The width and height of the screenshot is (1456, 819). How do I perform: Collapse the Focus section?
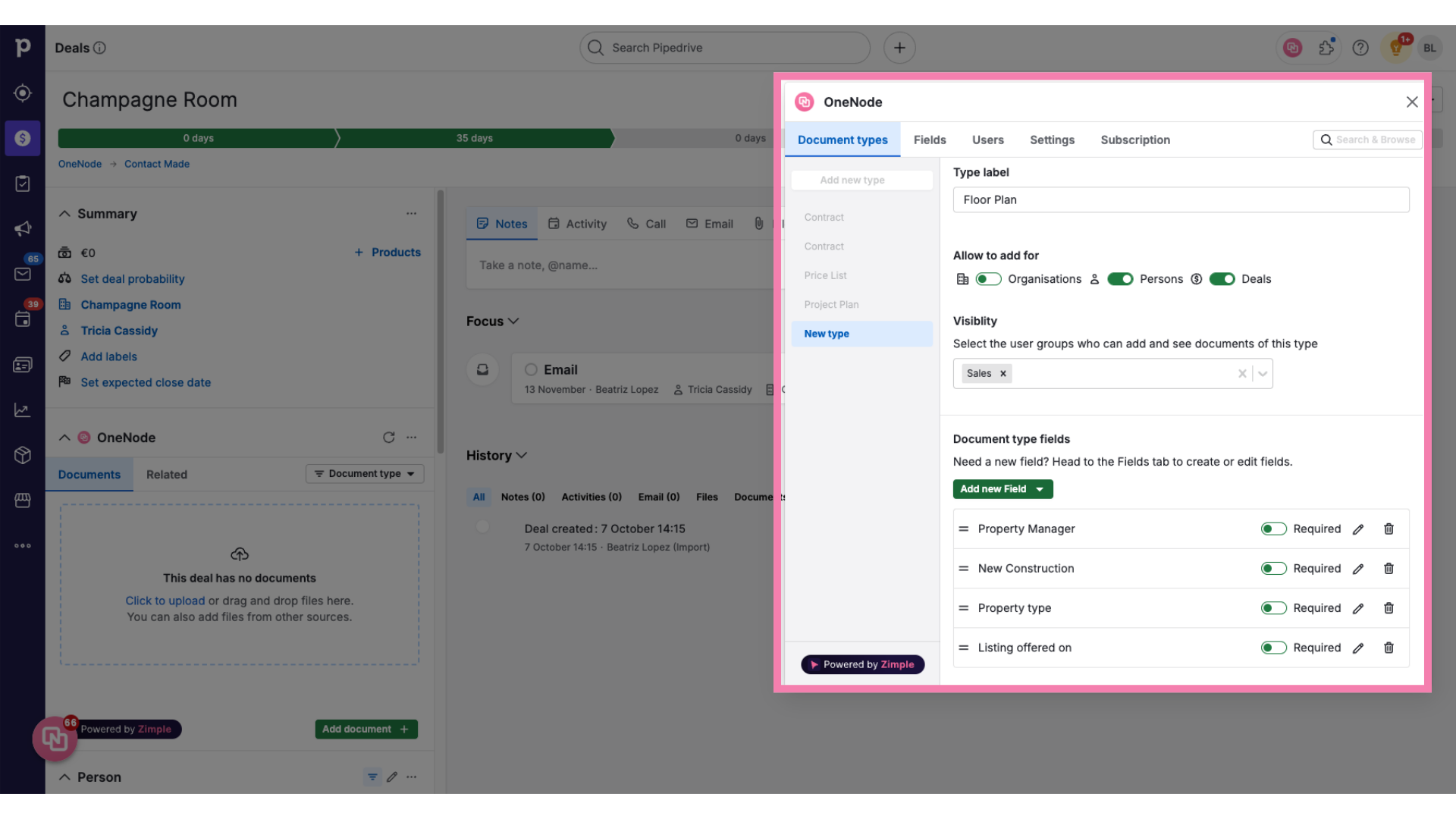click(x=513, y=321)
